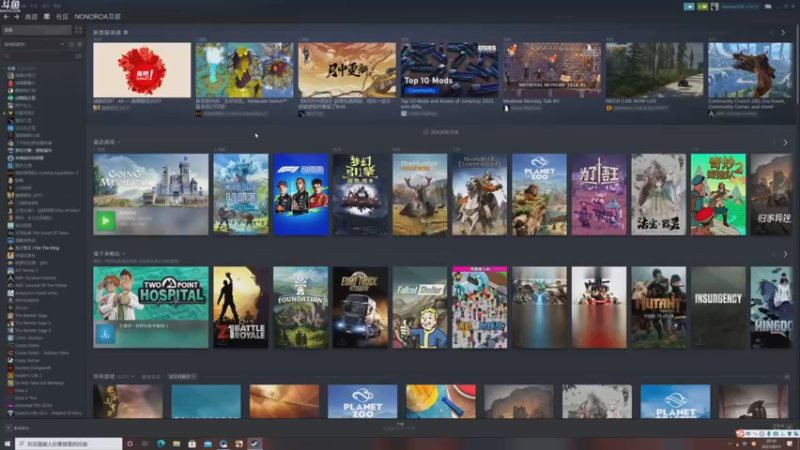Viewport: 800px width, 450px height.
Task: Open the user avatar in title bar
Action: (715, 7)
